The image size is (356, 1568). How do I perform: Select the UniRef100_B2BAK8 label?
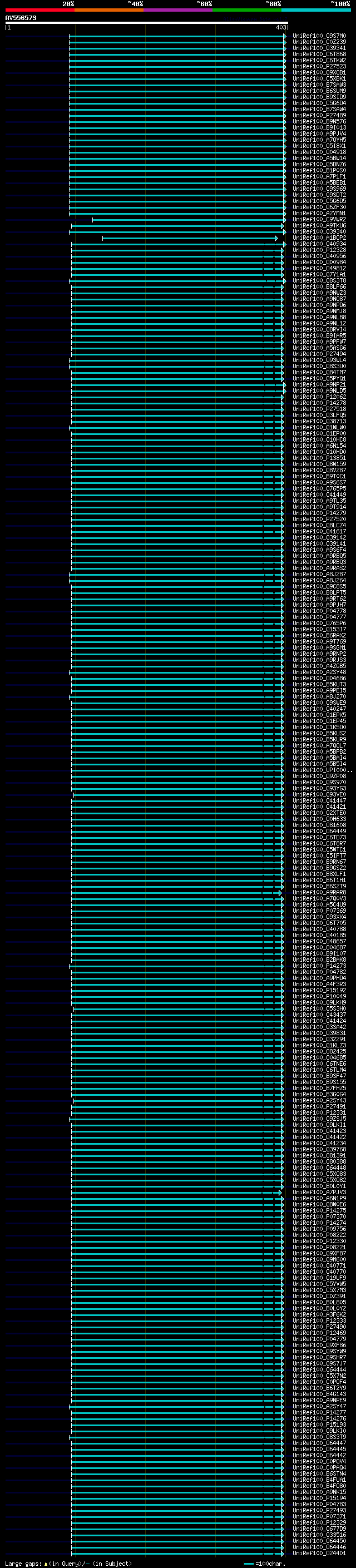[x=319, y=960]
